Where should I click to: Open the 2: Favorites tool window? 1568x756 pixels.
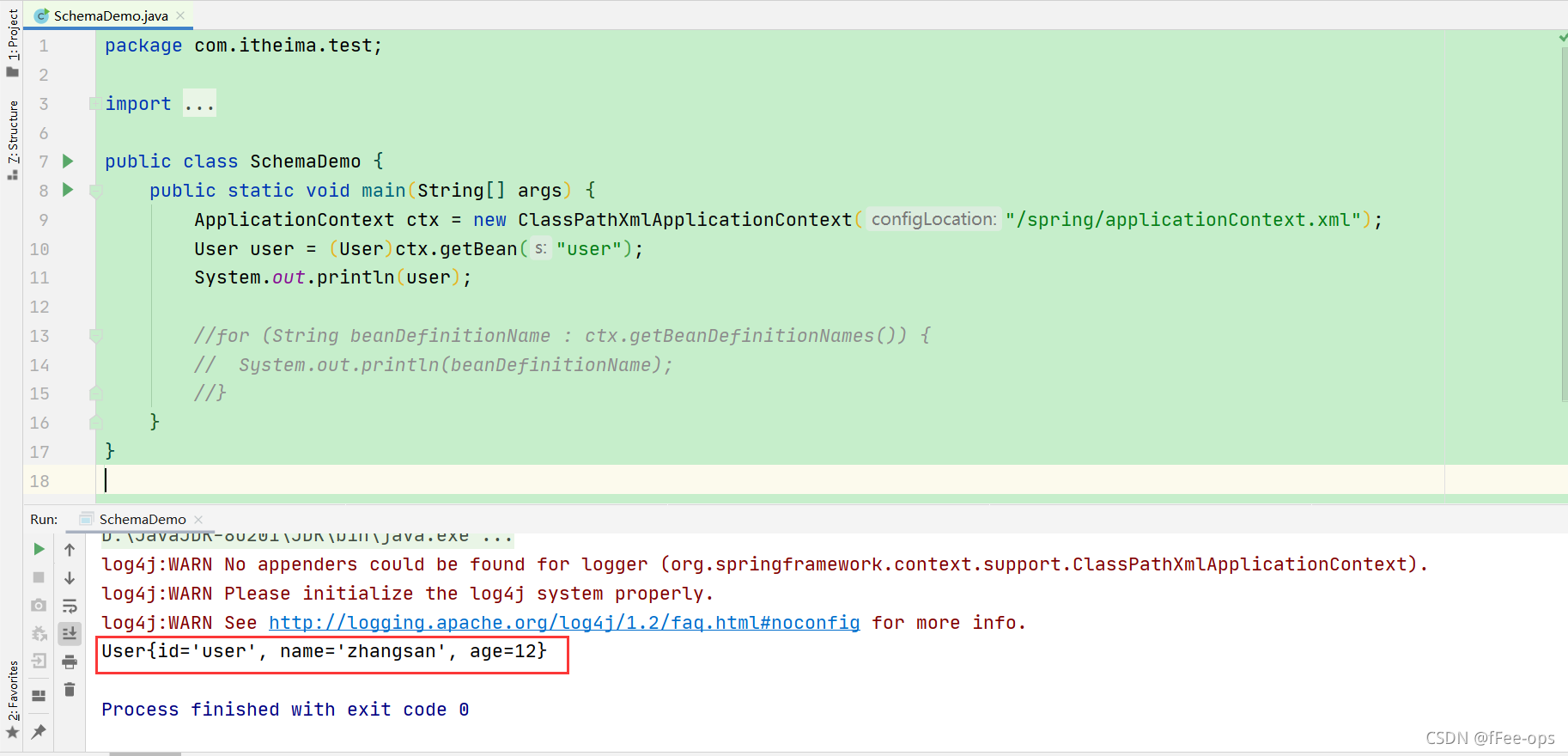click(12, 699)
